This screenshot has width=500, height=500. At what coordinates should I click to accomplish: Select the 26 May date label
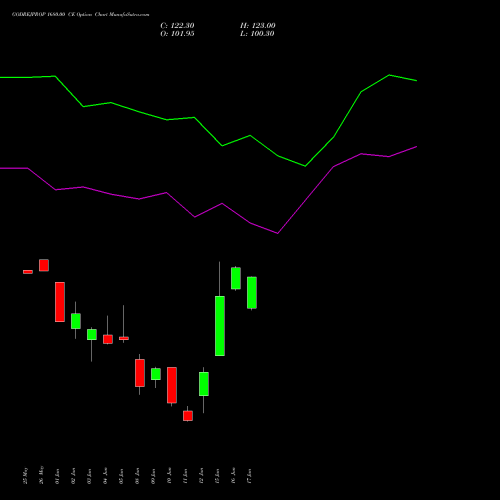[x=42, y=475]
